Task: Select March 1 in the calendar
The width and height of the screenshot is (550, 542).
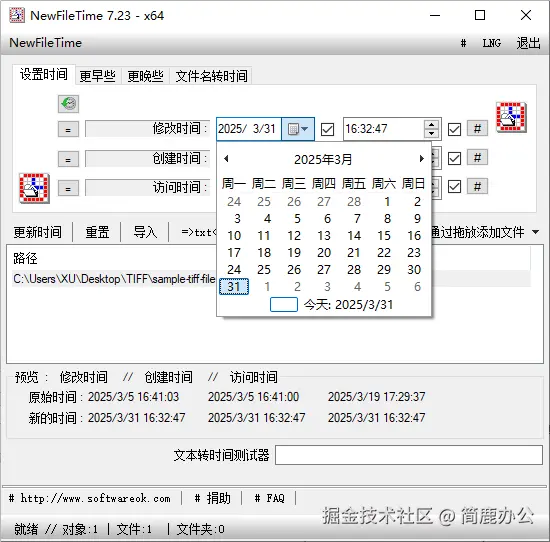Action: click(387, 201)
